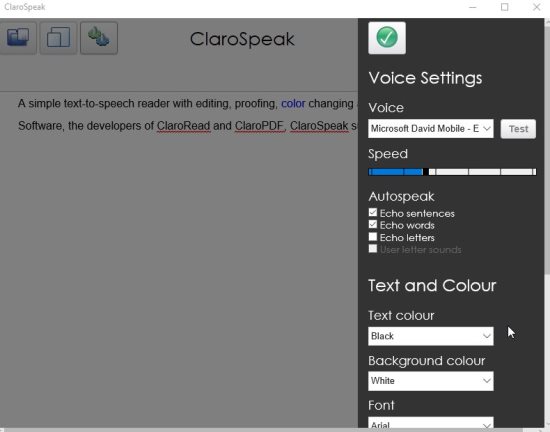Click the disabled User letter sounds checkbox
550x432 pixels.
pos(373,249)
